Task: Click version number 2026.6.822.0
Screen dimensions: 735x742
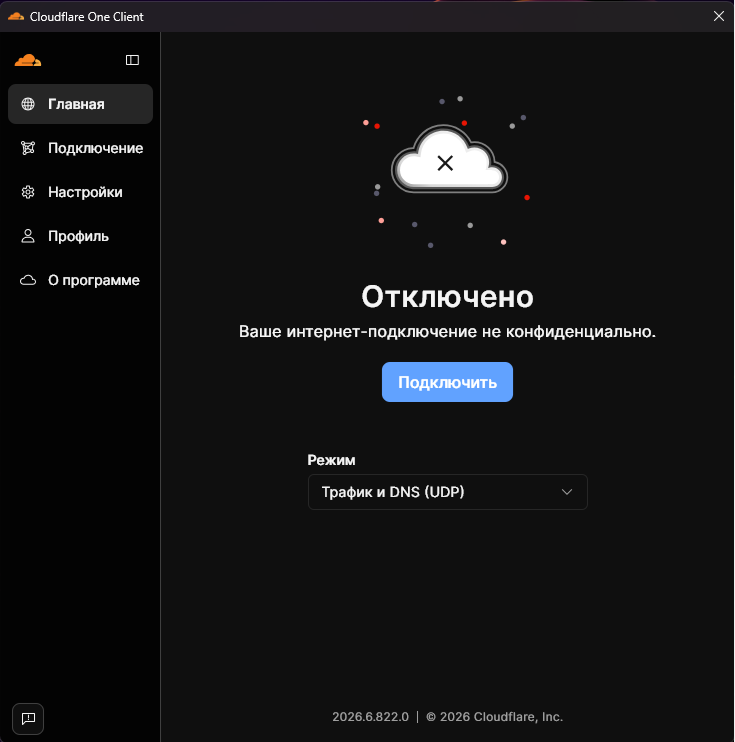Action: point(370,717)
